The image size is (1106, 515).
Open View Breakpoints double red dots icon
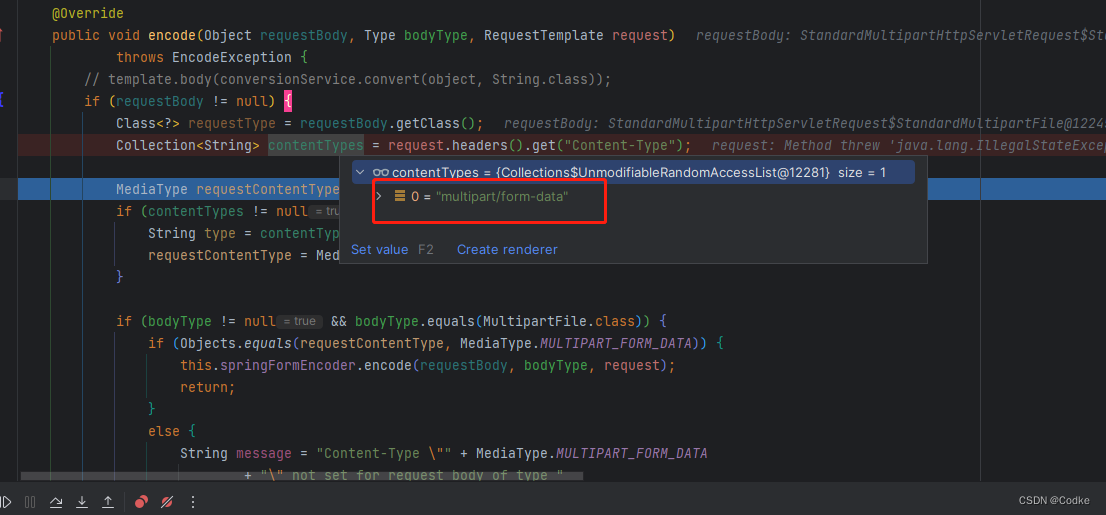pos(142,502)
